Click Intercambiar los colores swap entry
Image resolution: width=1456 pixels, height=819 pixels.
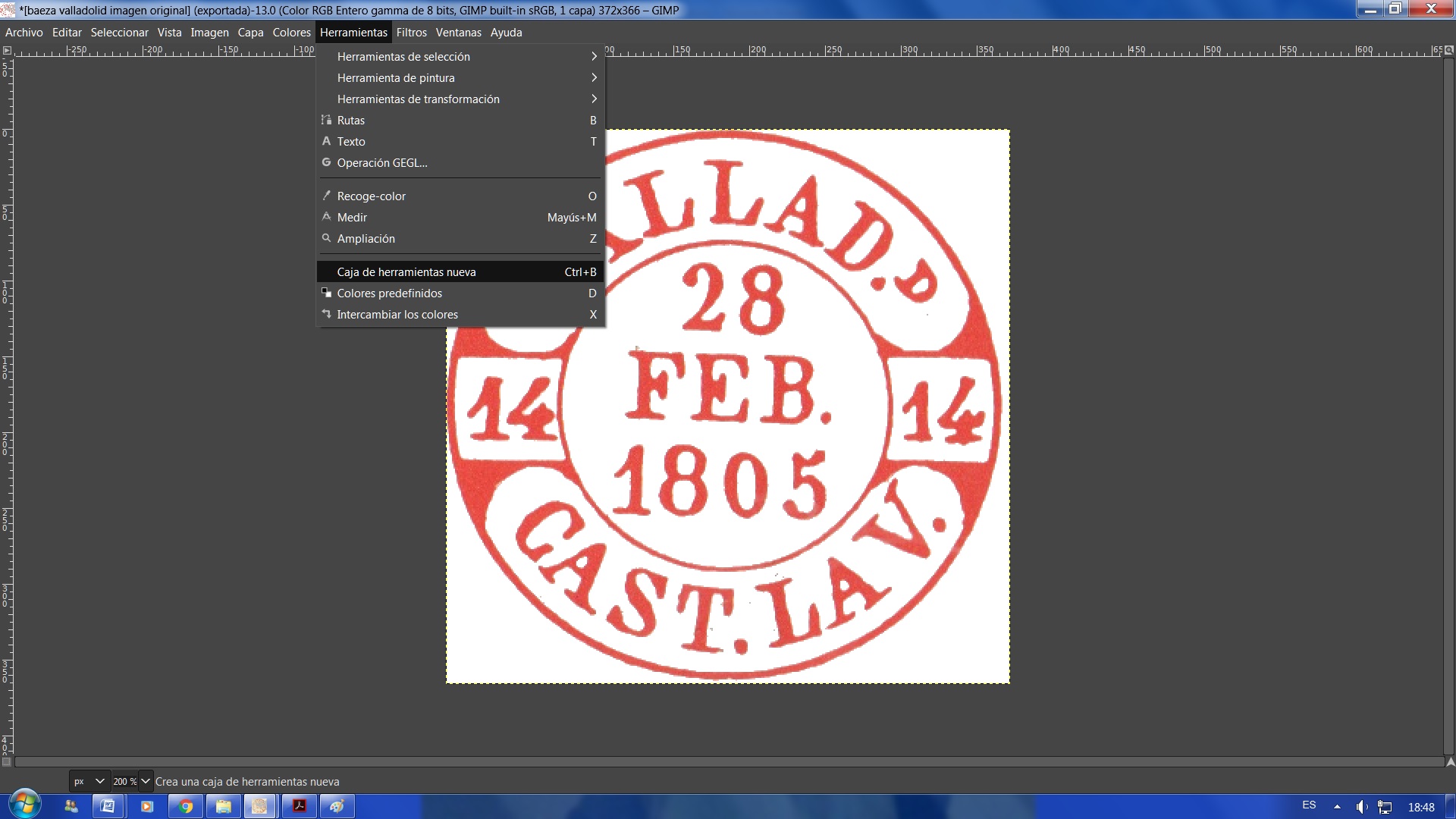tap(460, 315)
